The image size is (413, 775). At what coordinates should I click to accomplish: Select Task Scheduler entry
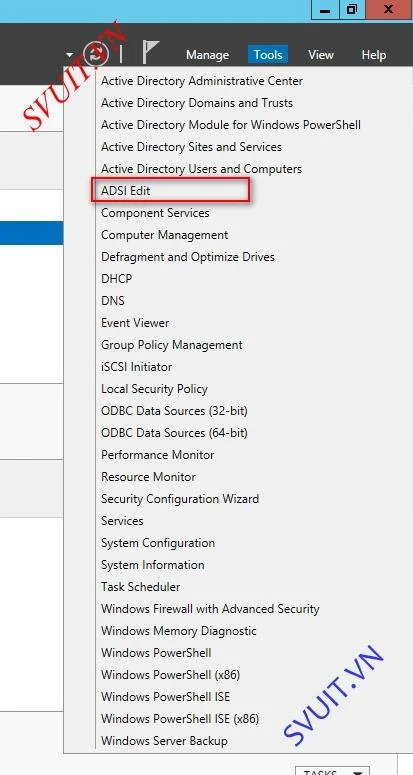140,587
